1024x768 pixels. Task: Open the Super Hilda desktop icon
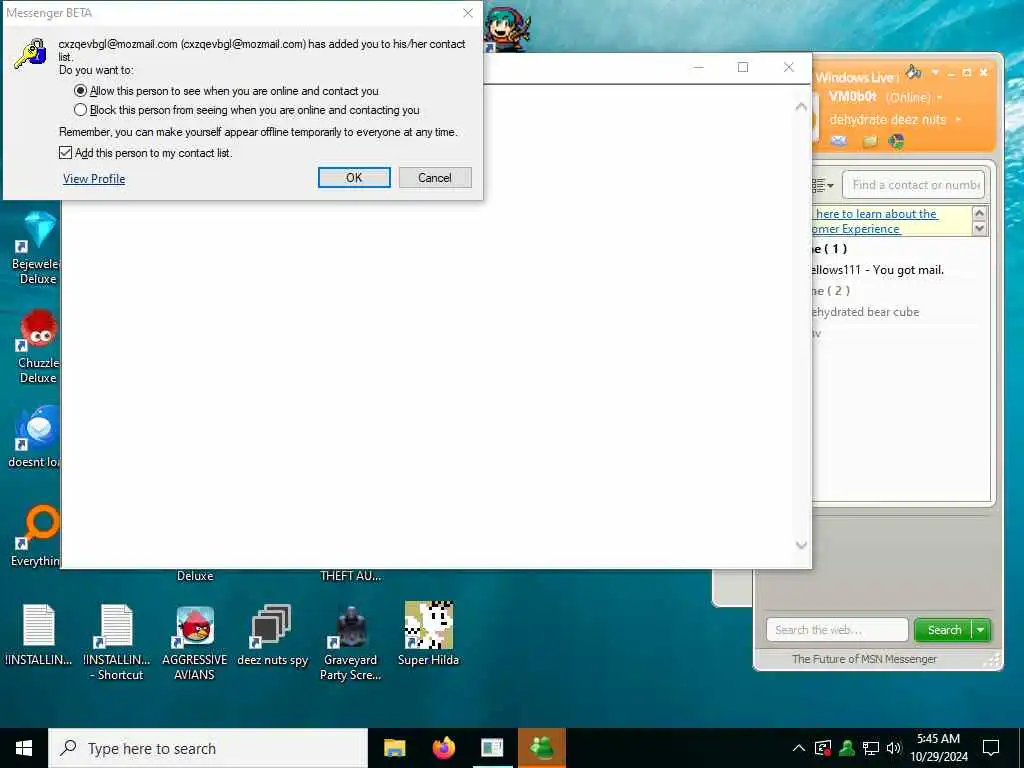point(428,633)
